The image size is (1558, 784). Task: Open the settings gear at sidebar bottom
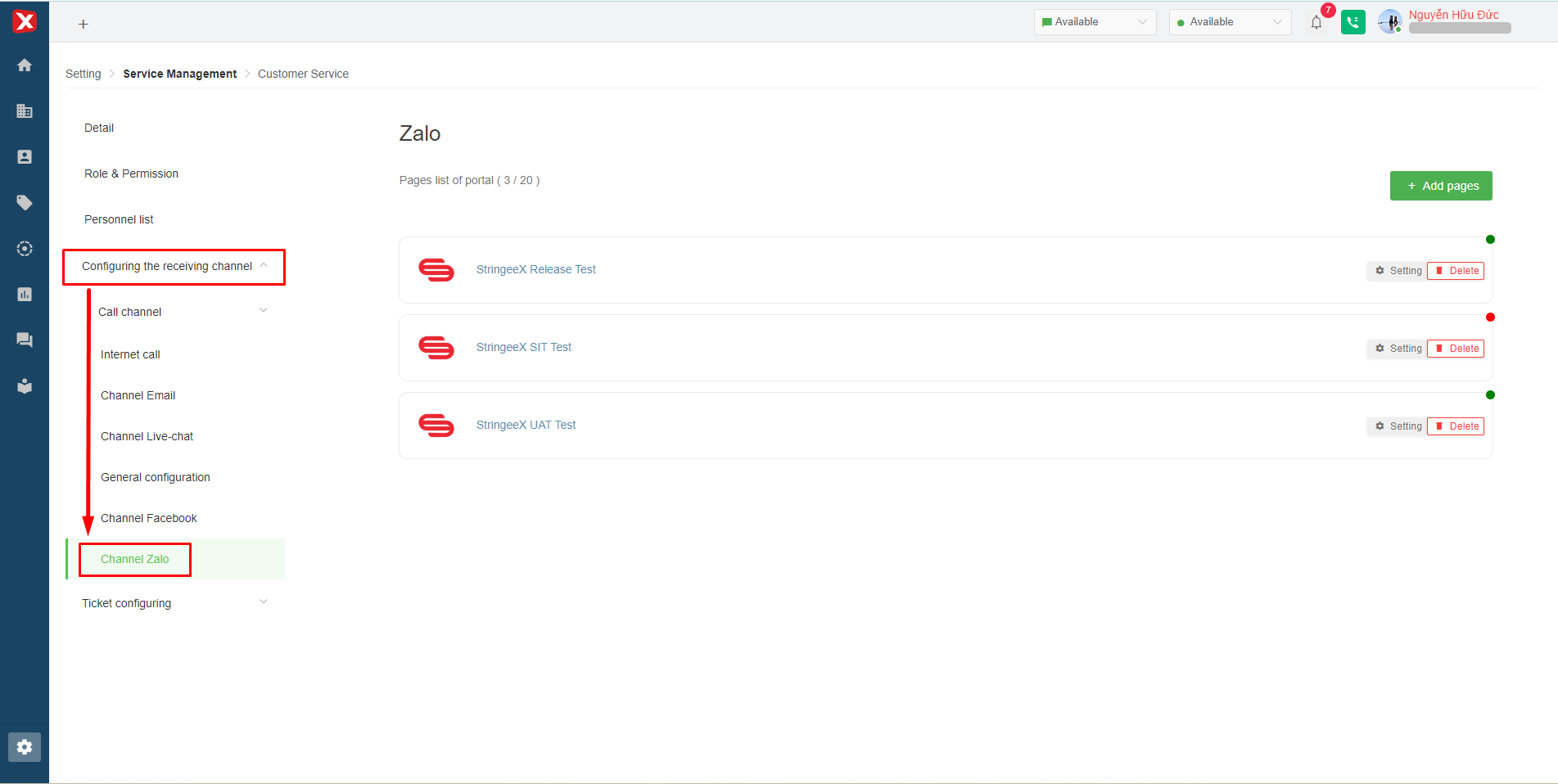(25, 746)
